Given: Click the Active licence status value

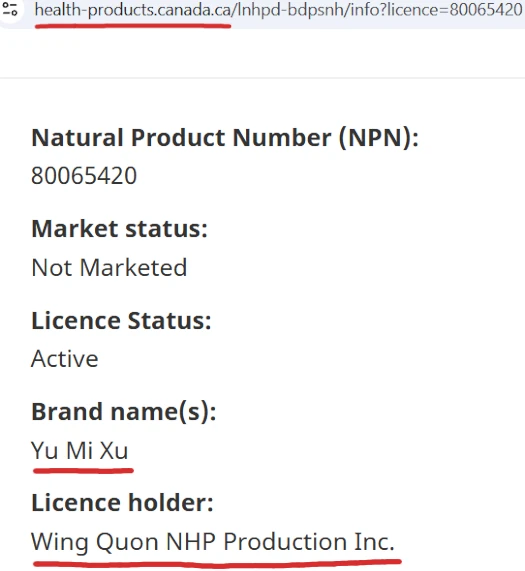Looking at the screenshot, I should coord(65,359).
